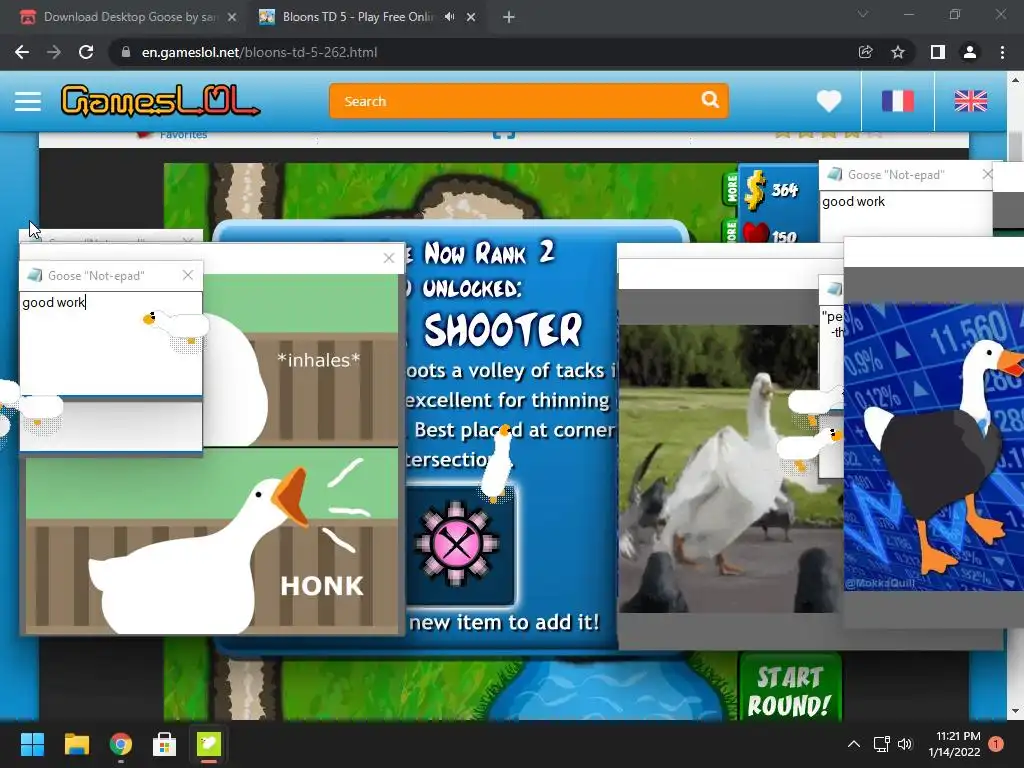Close the left Goose Not-epad window
The image size is (1024, 768).
(x=188, y=275)
